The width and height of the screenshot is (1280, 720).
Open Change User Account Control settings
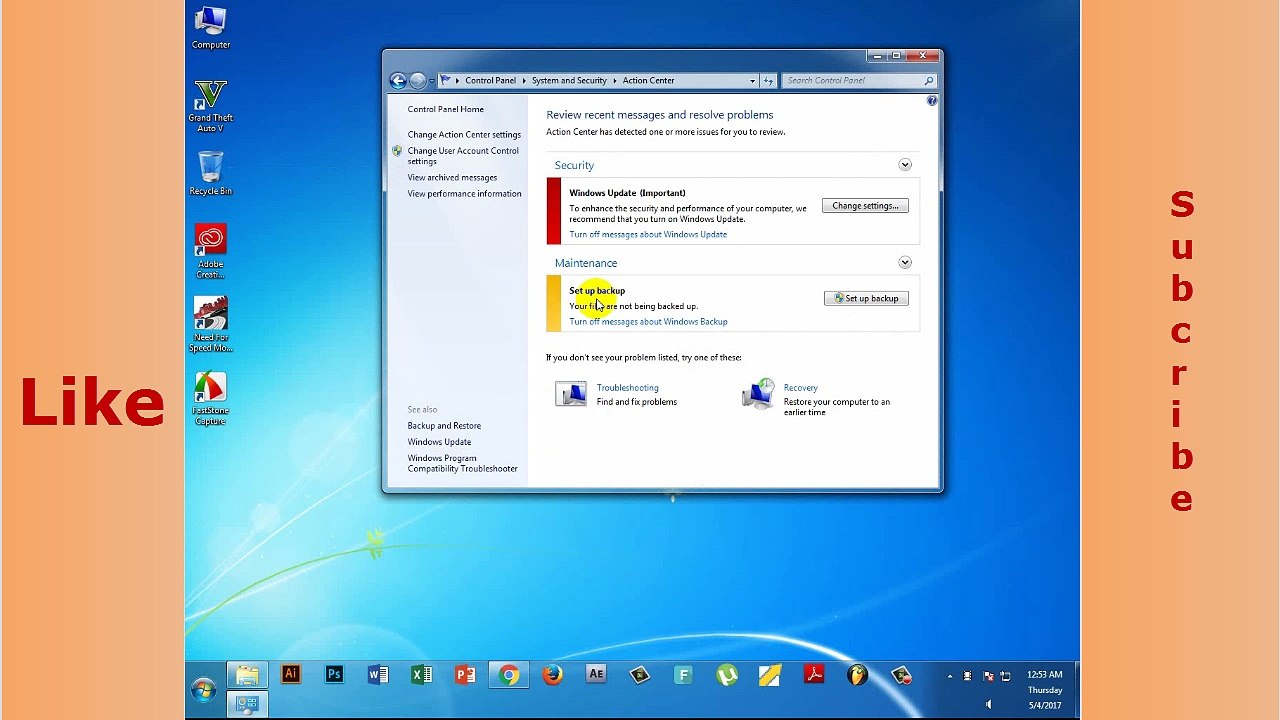click(463, 156)
